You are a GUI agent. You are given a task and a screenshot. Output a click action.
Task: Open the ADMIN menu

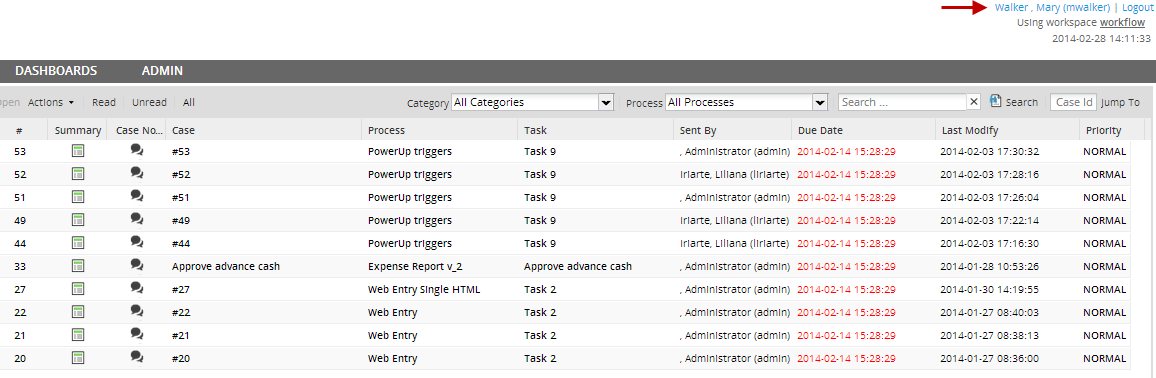coord(162,71)
